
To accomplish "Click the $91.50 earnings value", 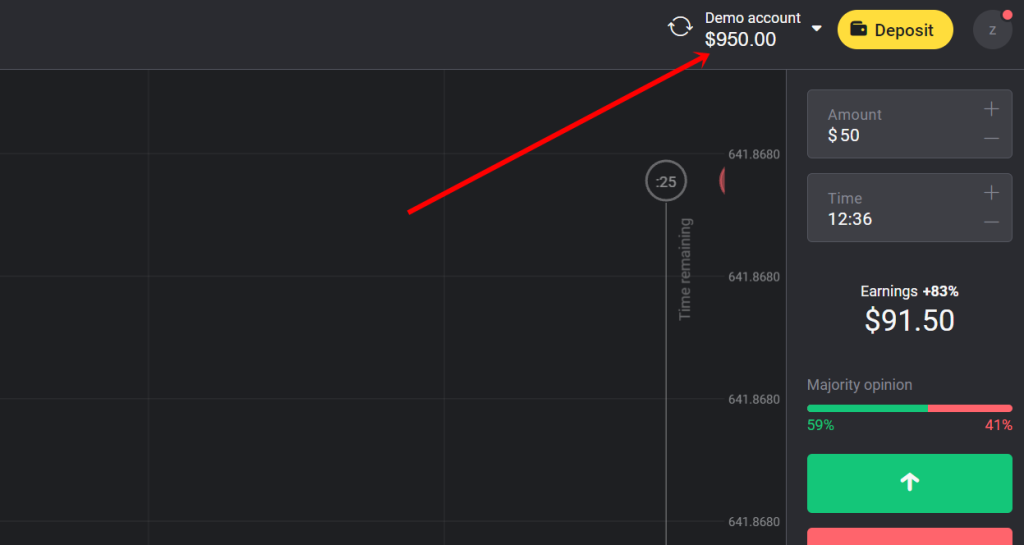I will [909, 320].
